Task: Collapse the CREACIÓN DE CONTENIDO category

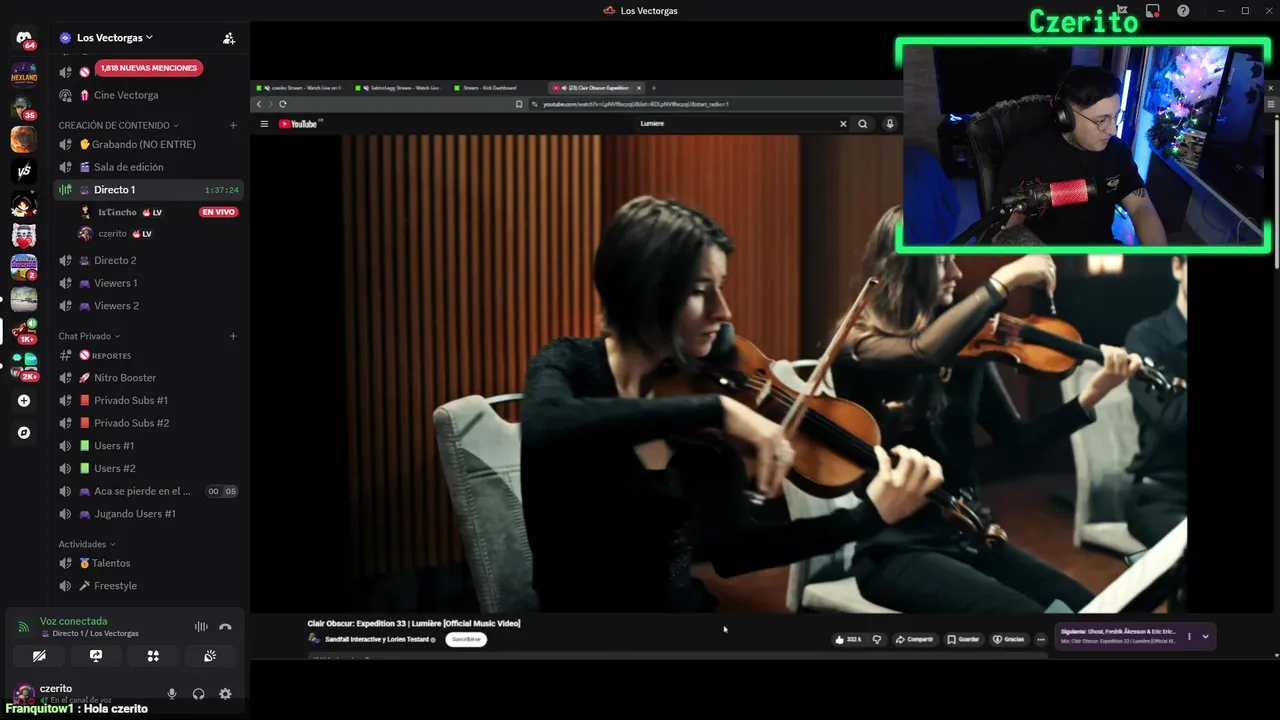Action: click(118, 125)
